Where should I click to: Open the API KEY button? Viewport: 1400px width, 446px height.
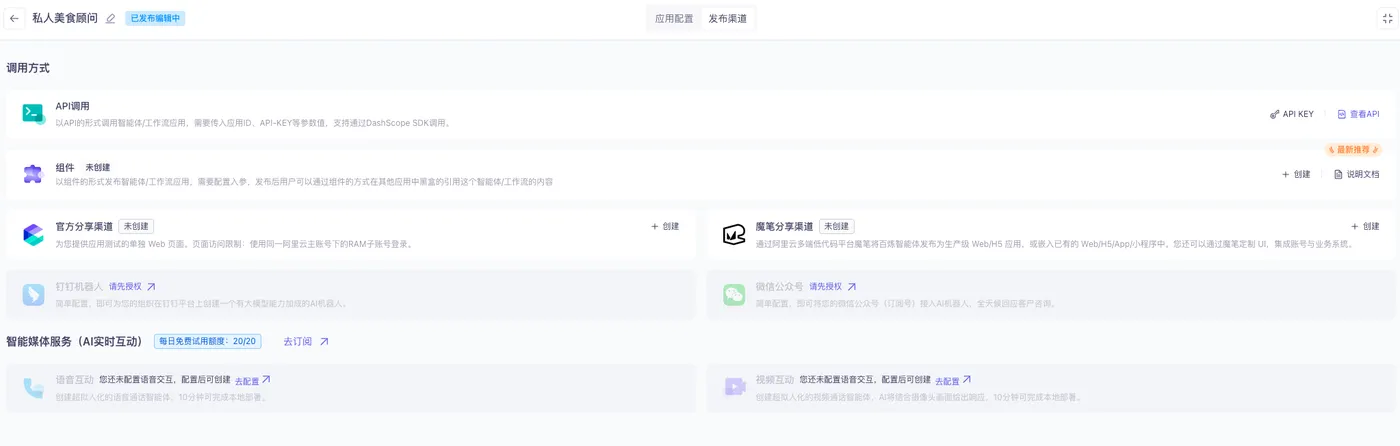(x=1292, y=114)
